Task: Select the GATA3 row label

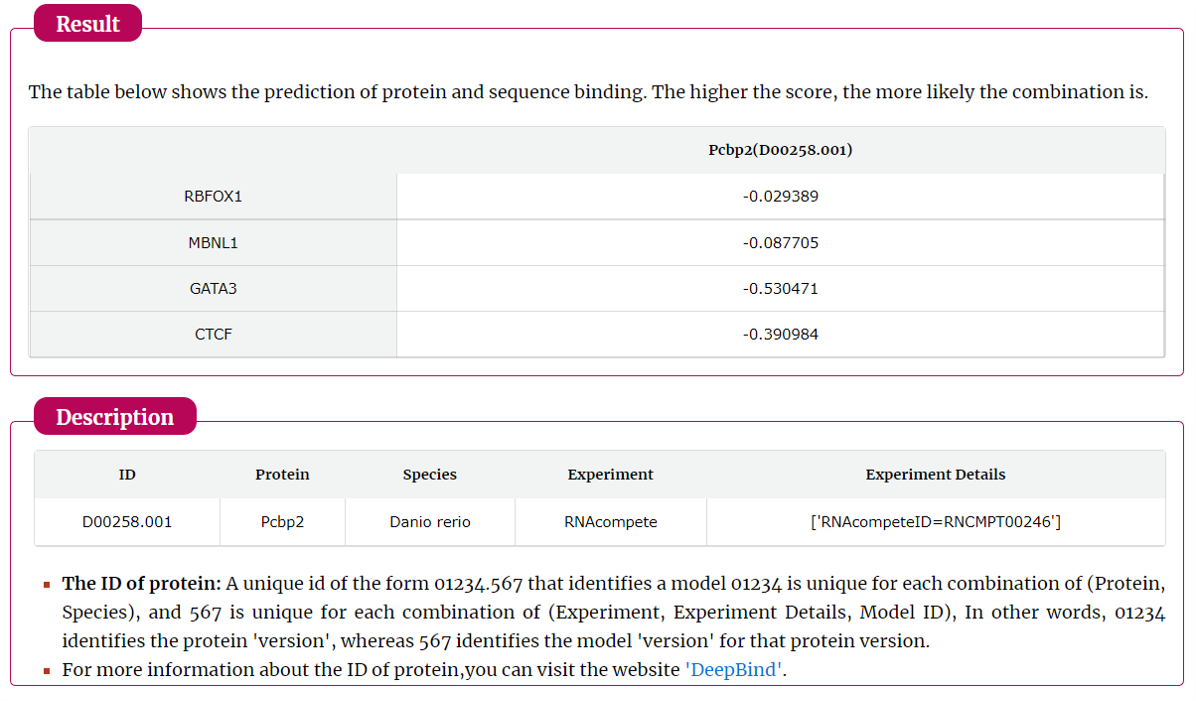Action: click(x=213, y=289)
